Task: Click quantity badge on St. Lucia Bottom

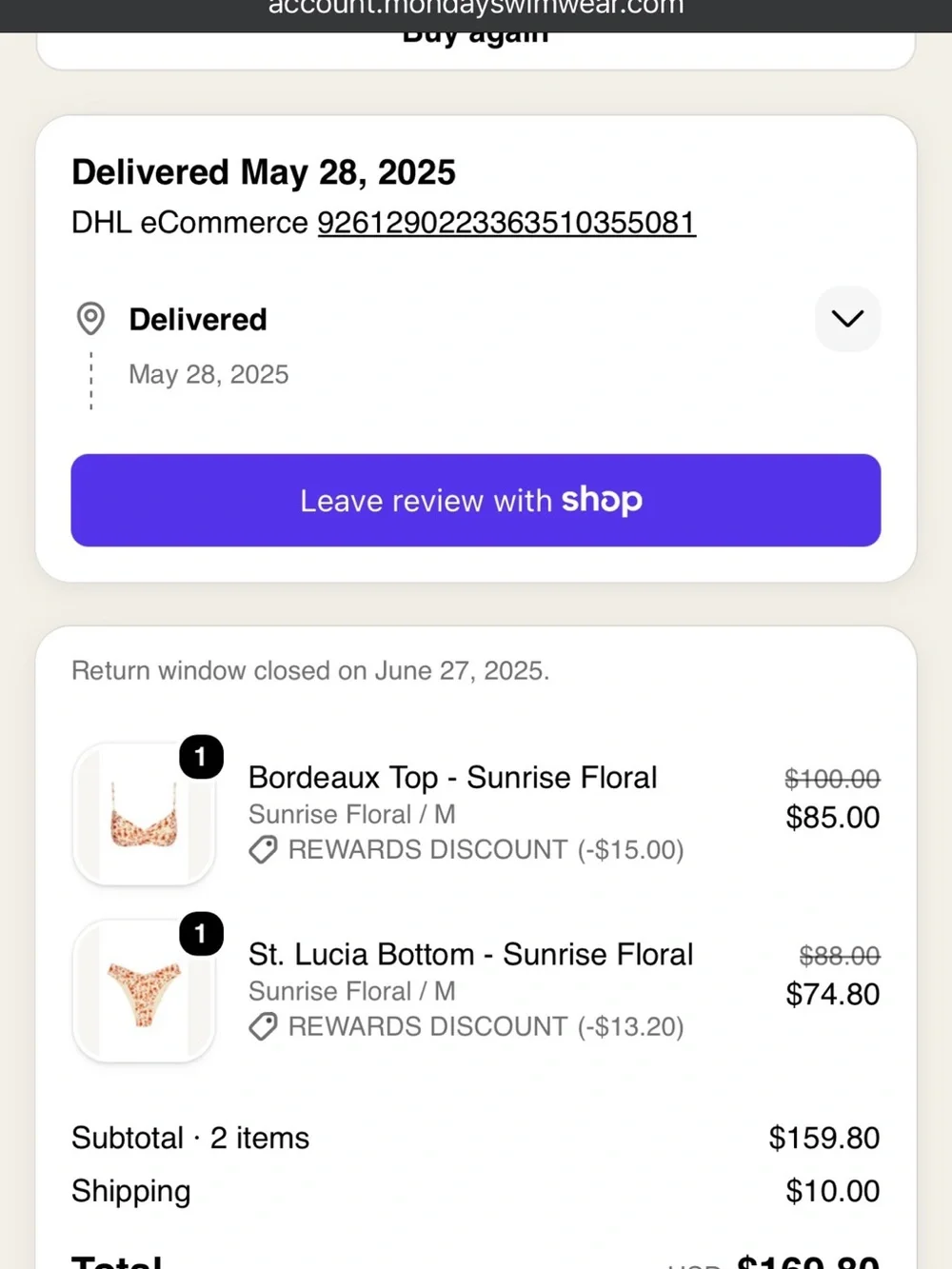Action: [x=201, y=934]
